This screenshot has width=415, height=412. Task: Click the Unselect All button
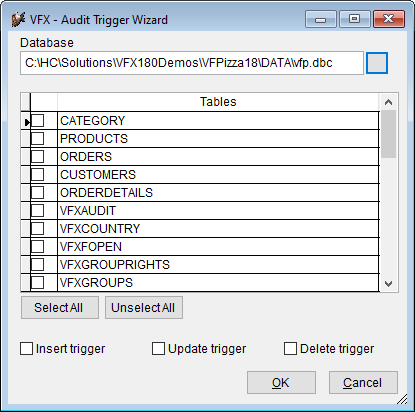144,308
